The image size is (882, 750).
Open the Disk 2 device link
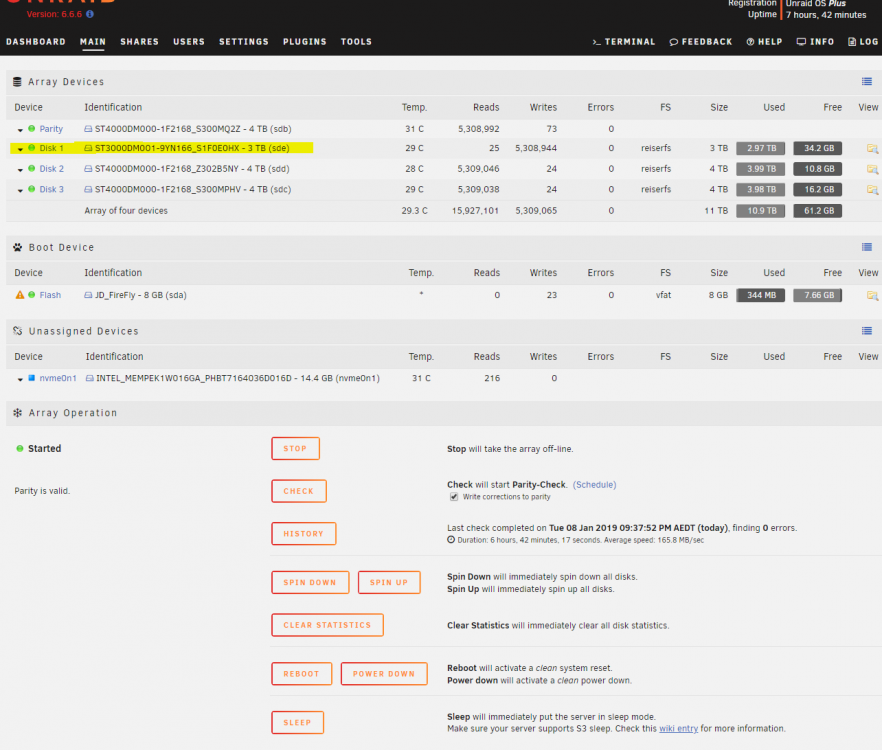pos(52,168)
